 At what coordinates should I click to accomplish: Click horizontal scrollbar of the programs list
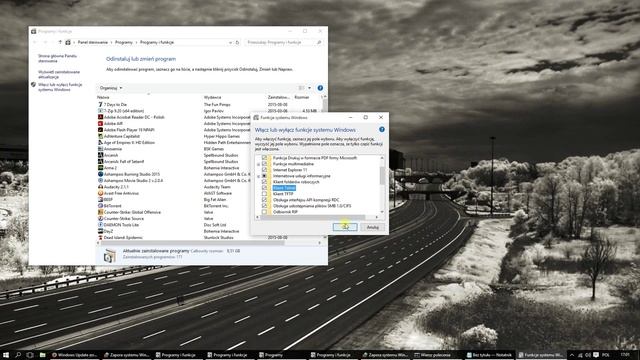tap(192, 243)
